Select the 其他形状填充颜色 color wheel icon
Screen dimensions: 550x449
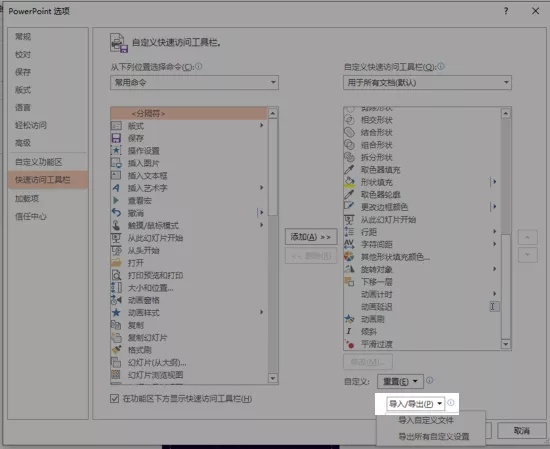point(349,257)
